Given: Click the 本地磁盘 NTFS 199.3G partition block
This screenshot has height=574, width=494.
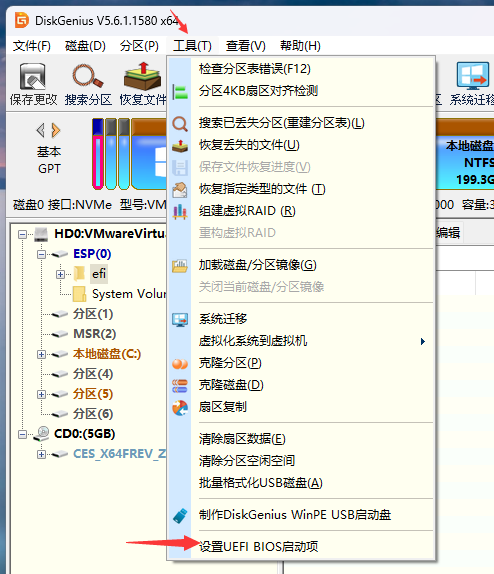Looking at the screenshot, I should 465,154.
